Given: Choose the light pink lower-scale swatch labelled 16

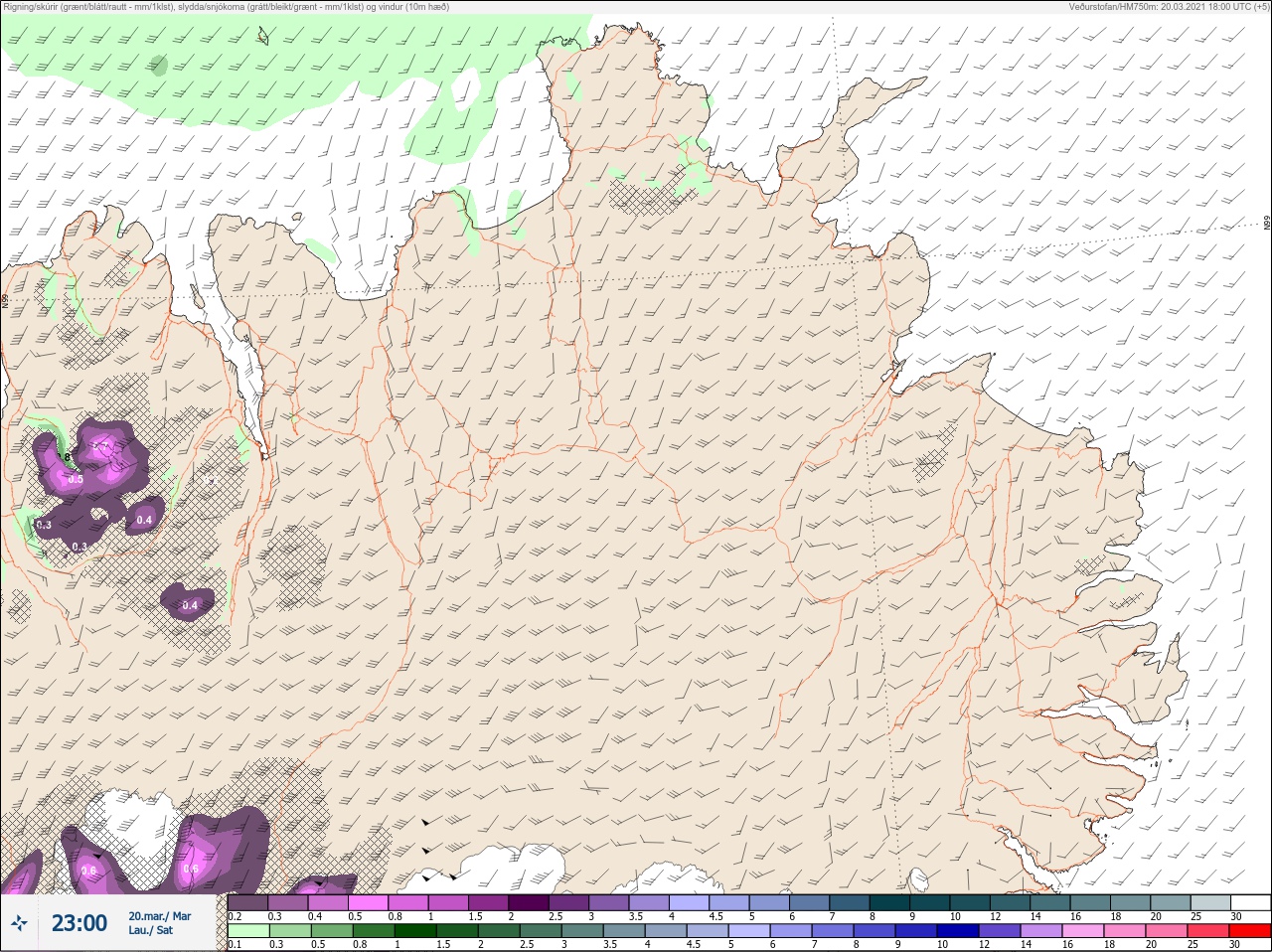Looking at the screenshot, I should tap(1083, 930).
